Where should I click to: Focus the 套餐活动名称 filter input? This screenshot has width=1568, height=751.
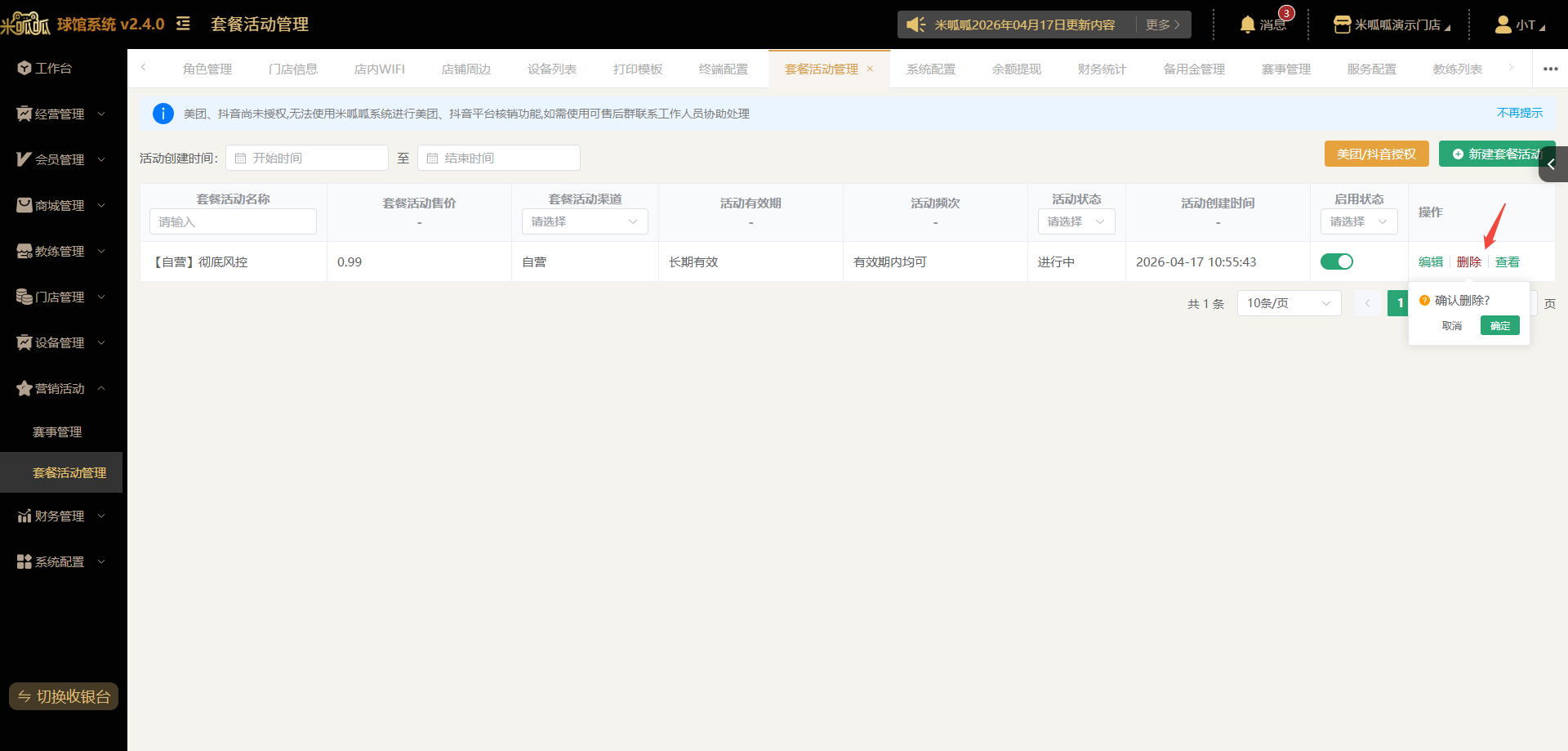pyautogui.click(x=233, y=221)
